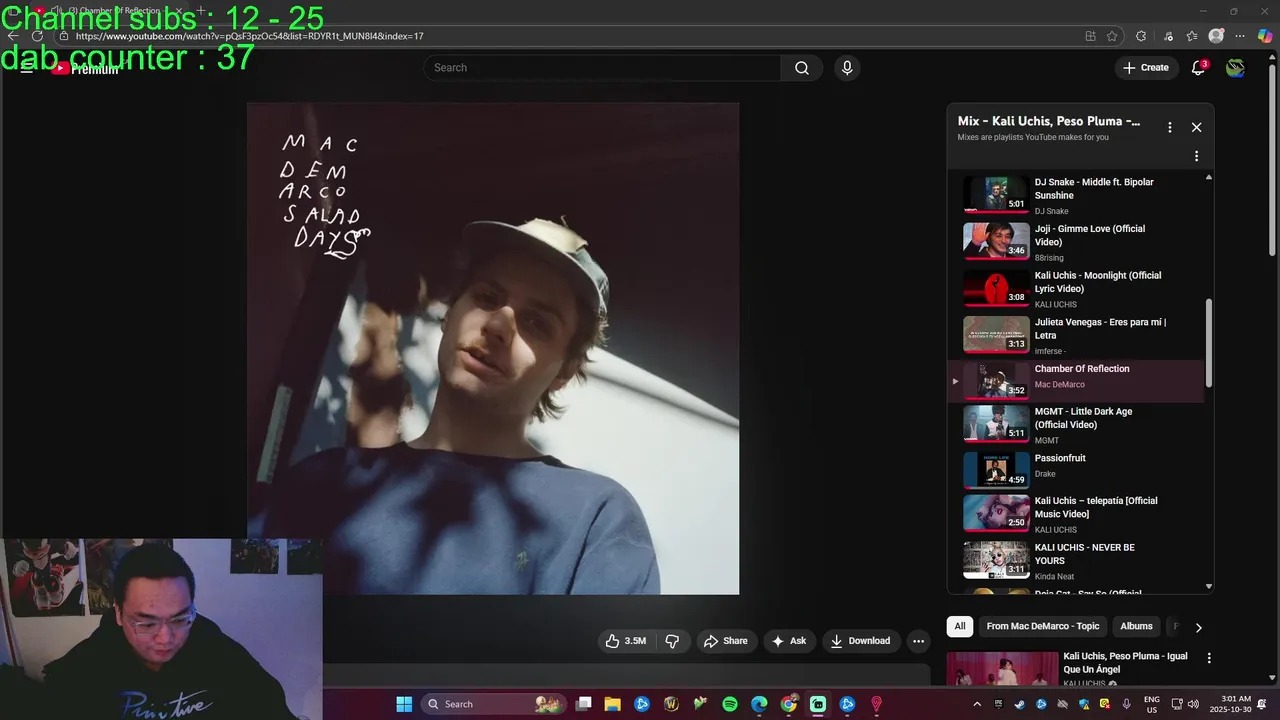Open Igual Que Un Ángel recommended video thumbnail

[x=1002, y=669]
